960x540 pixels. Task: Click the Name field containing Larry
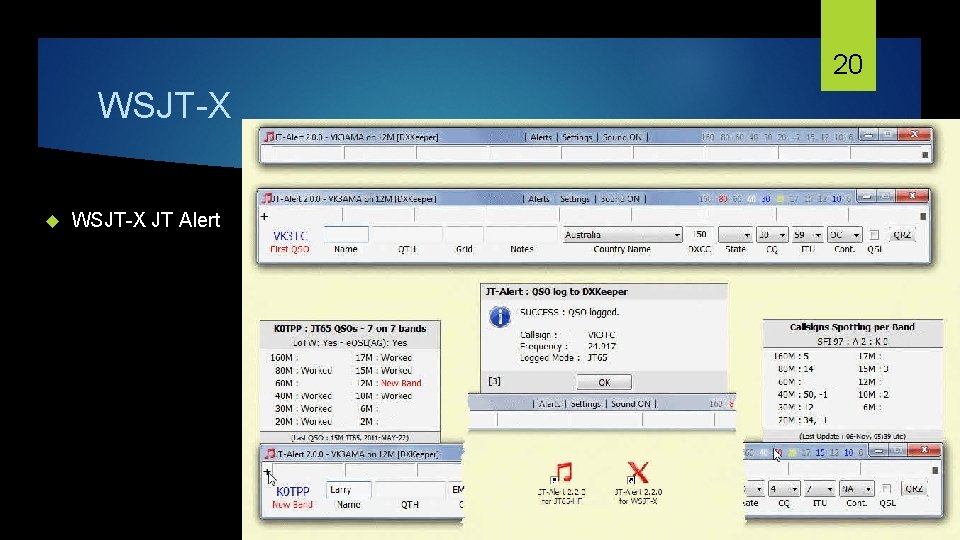tap(348, 490)
